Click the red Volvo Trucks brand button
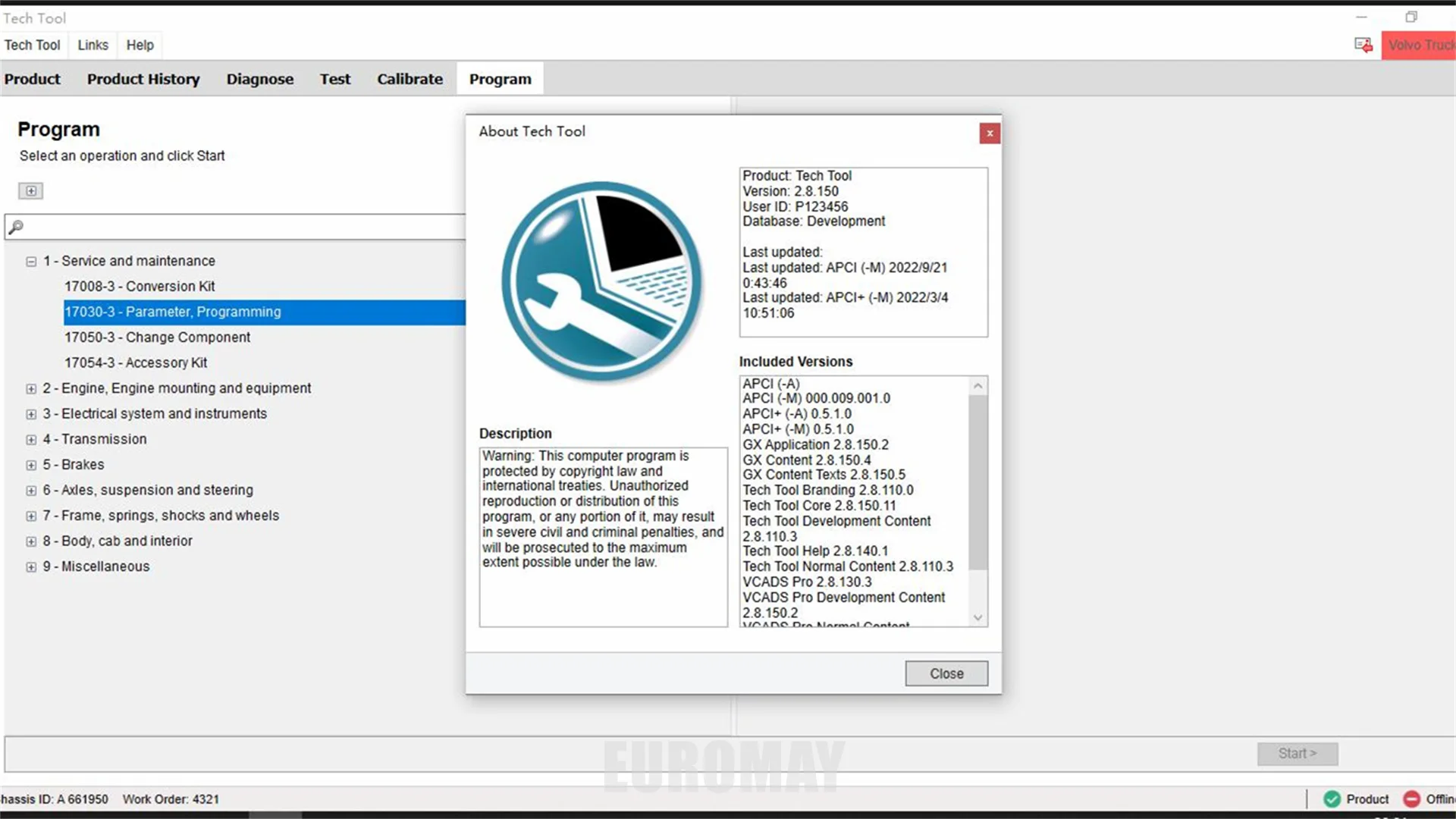The image size is (1456, 819). click(1419, 45)
